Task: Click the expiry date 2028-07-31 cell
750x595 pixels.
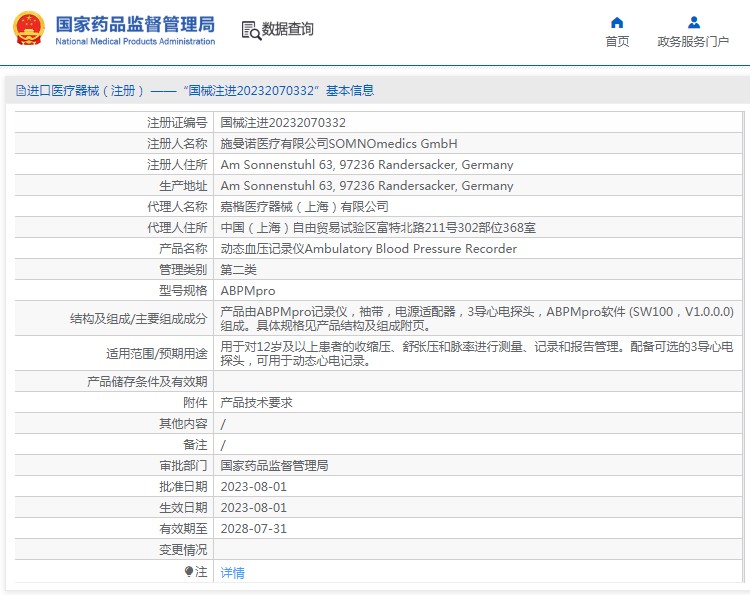Action: click(253, 528)
